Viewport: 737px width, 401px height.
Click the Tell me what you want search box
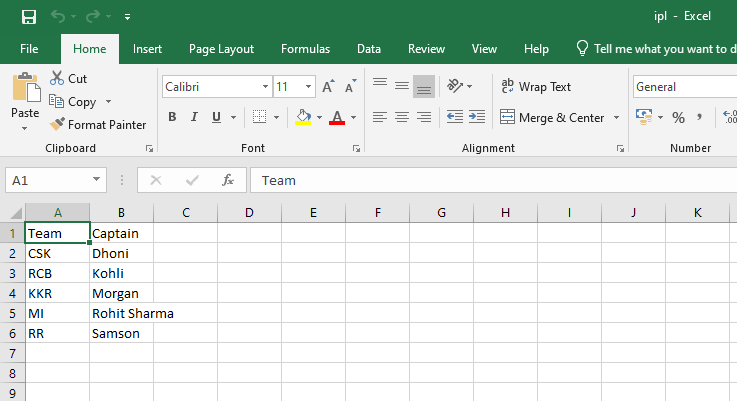tap(656, 49)
